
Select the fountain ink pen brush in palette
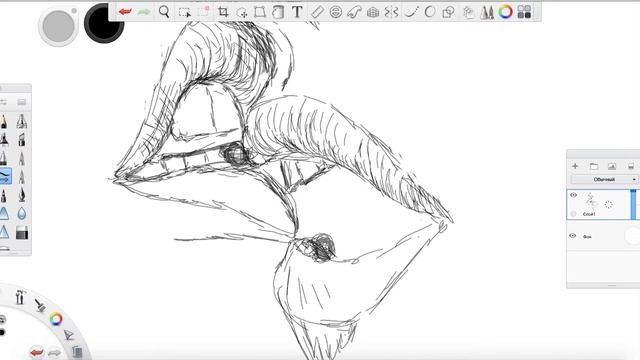point(22,195)
